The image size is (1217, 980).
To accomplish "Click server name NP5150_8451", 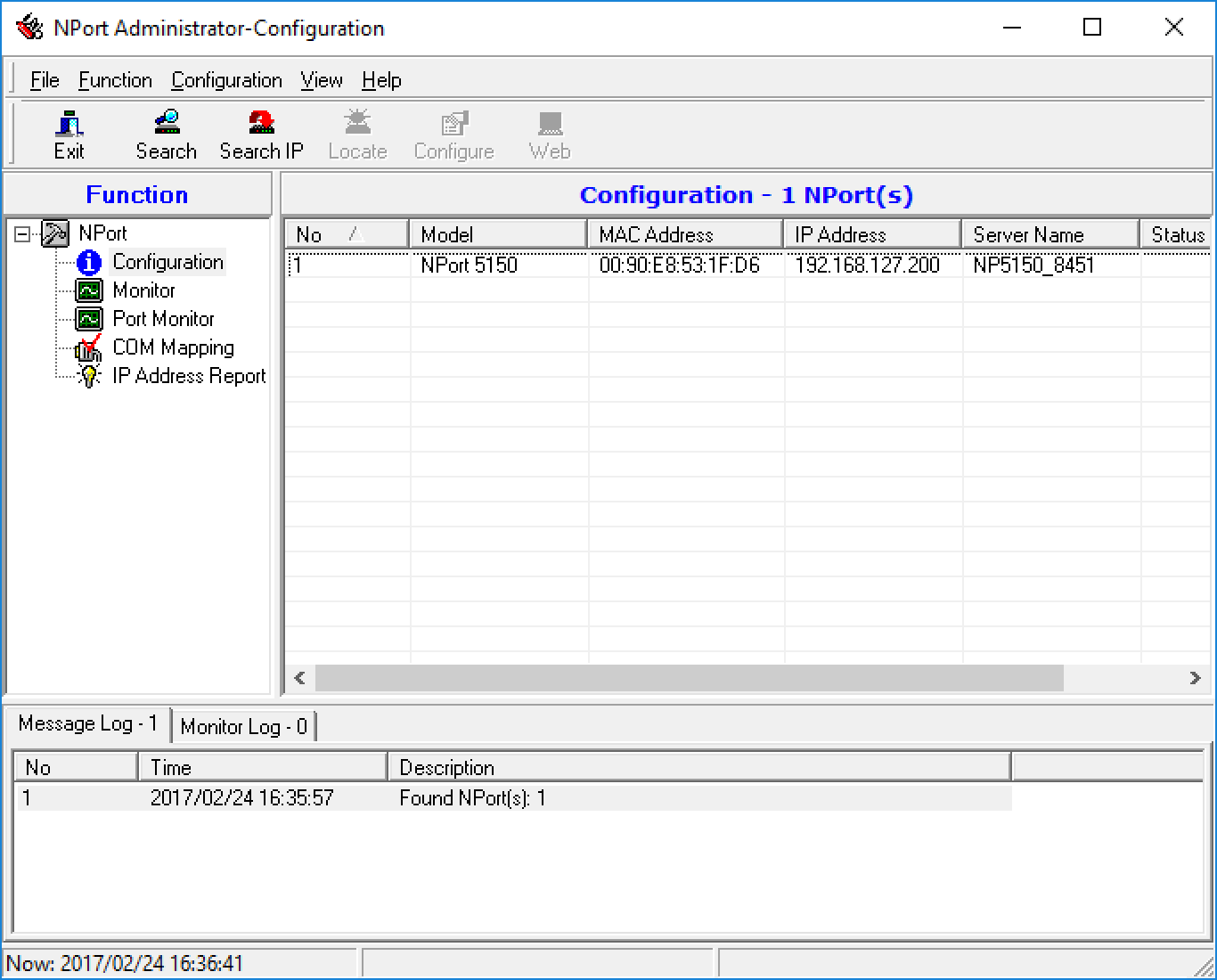I will [x=1033, y=265].
